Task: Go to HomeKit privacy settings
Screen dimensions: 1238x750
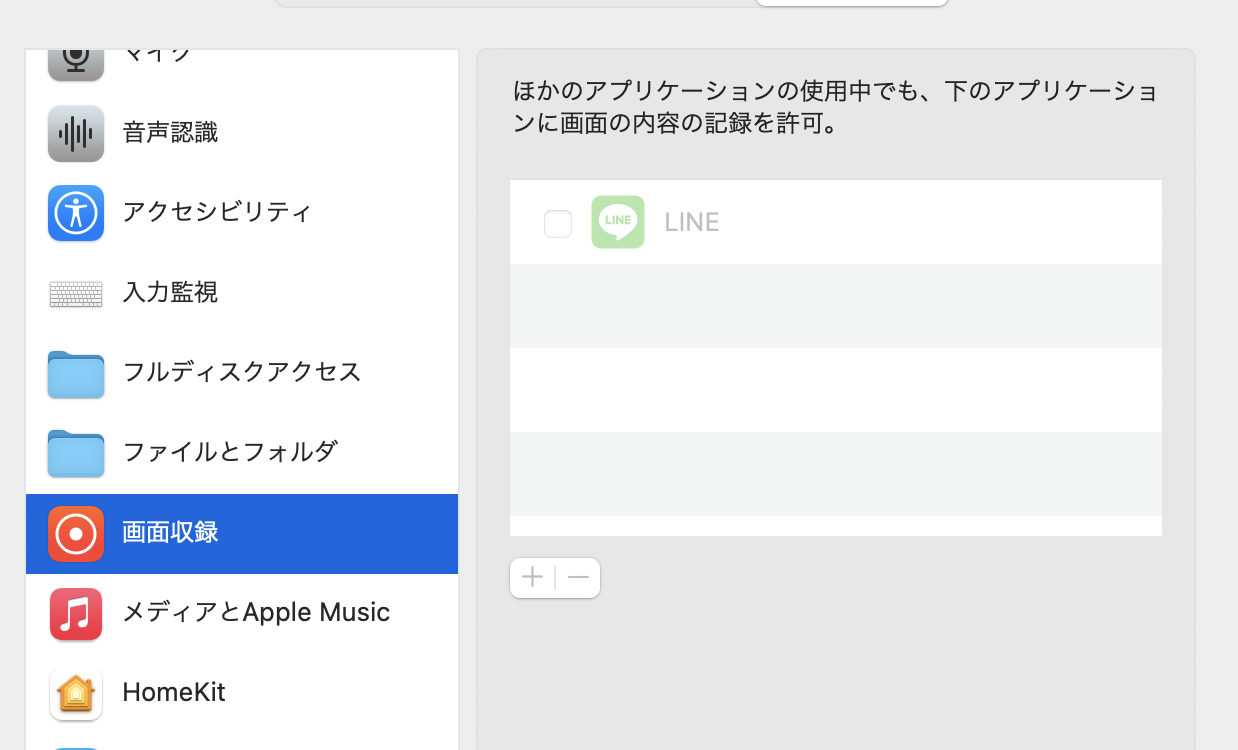Action: pos(174,692)
